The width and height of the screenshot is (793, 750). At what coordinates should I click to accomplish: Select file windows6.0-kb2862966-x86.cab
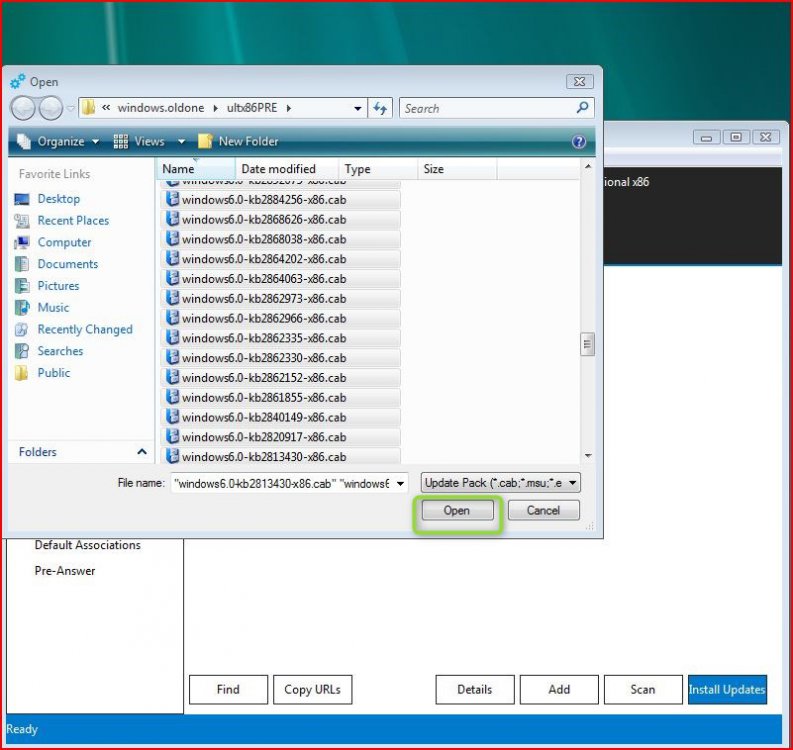(281, 318)
